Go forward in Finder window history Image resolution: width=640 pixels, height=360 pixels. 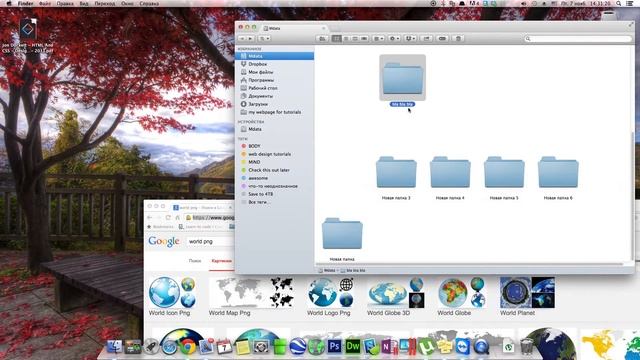[250, 38]
